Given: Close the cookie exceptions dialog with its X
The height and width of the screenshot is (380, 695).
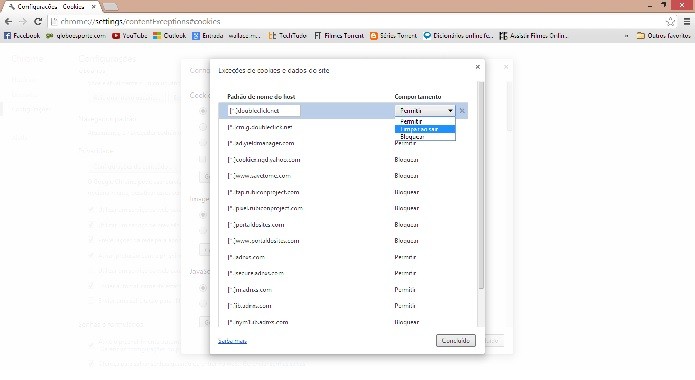Looking at the screenshot, I should point(477,67).
